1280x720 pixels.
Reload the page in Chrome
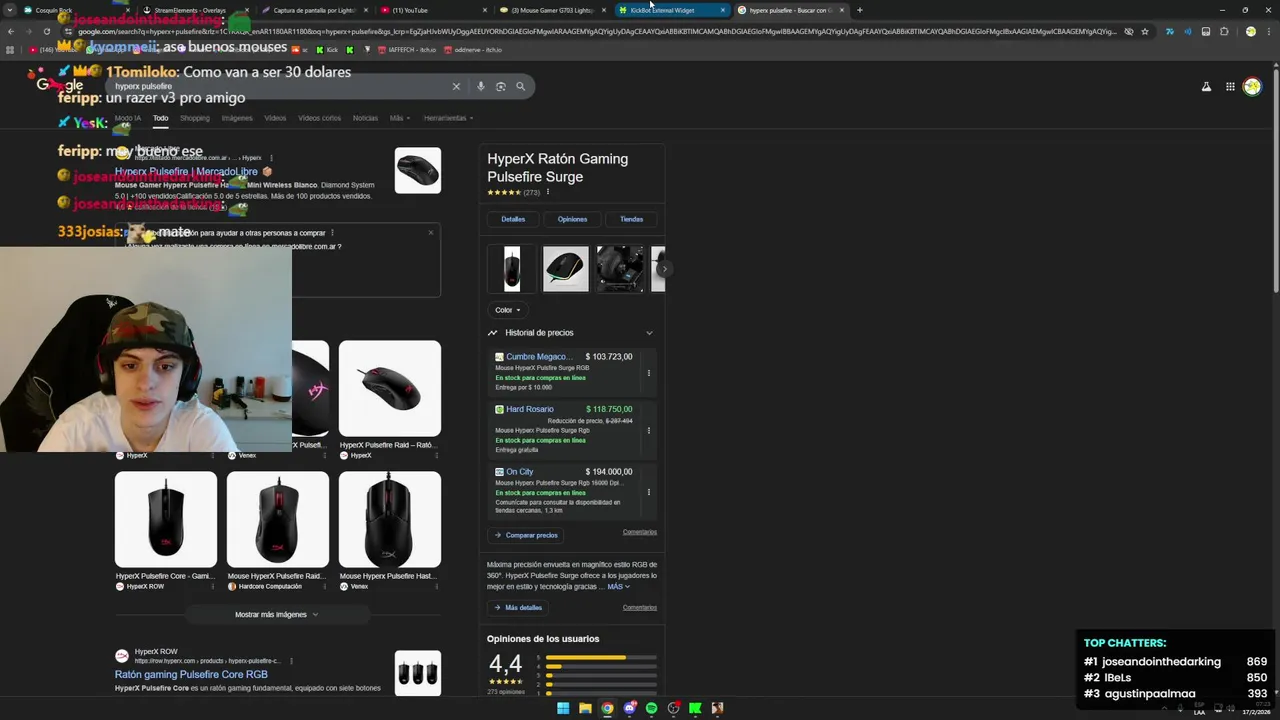[46, 31]
